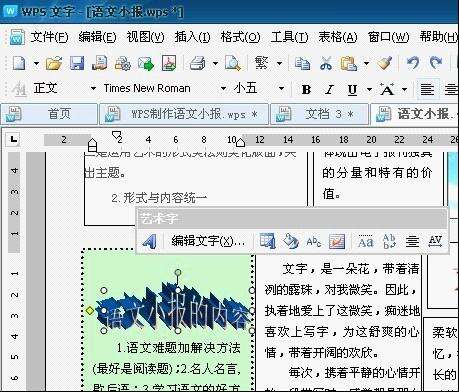Viewport: 459px width, 392px height.
Task: Toggle Underline formatting button
Action: pos(352,90)
